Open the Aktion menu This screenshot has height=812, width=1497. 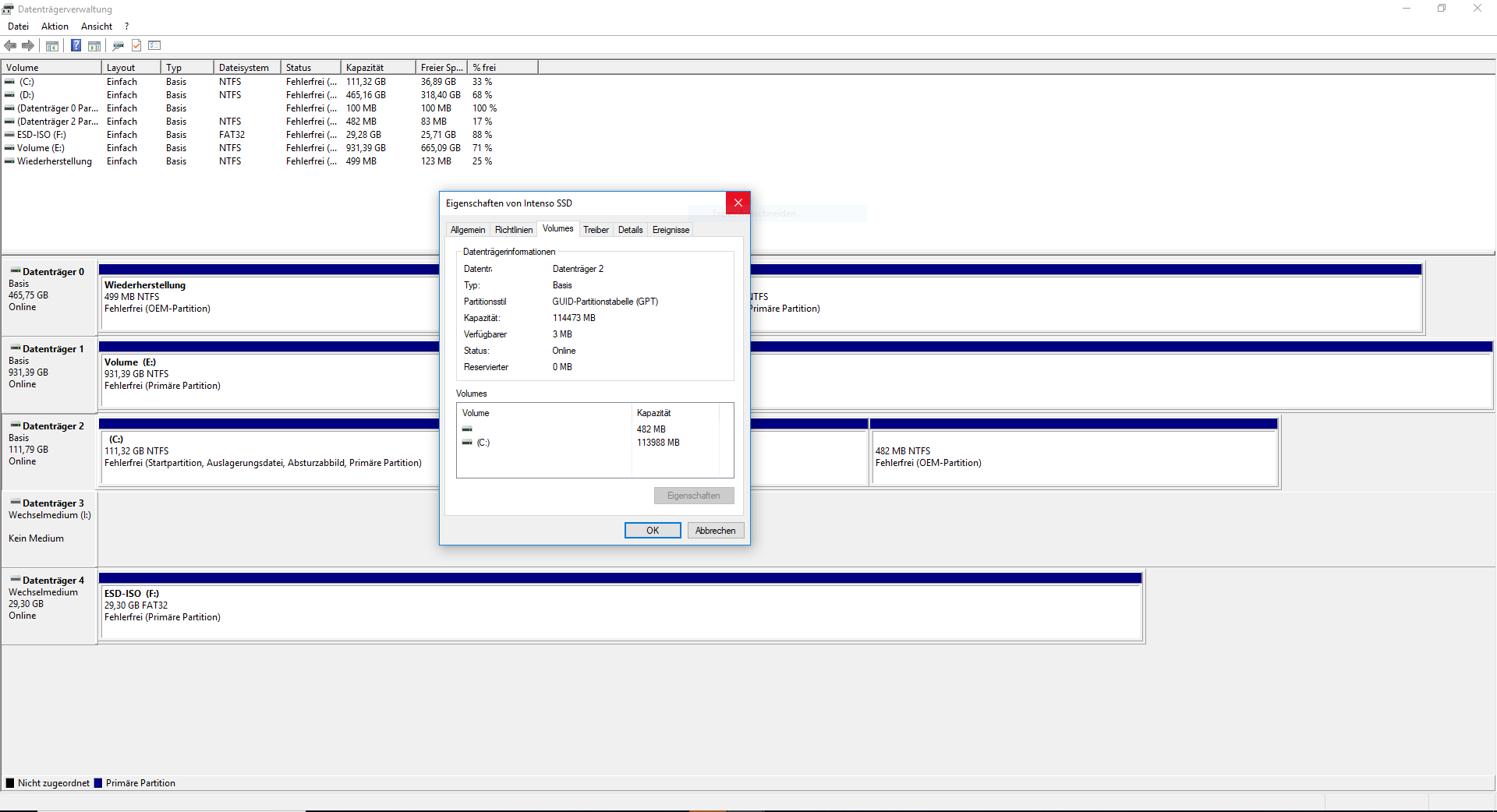tap(55, 26)
